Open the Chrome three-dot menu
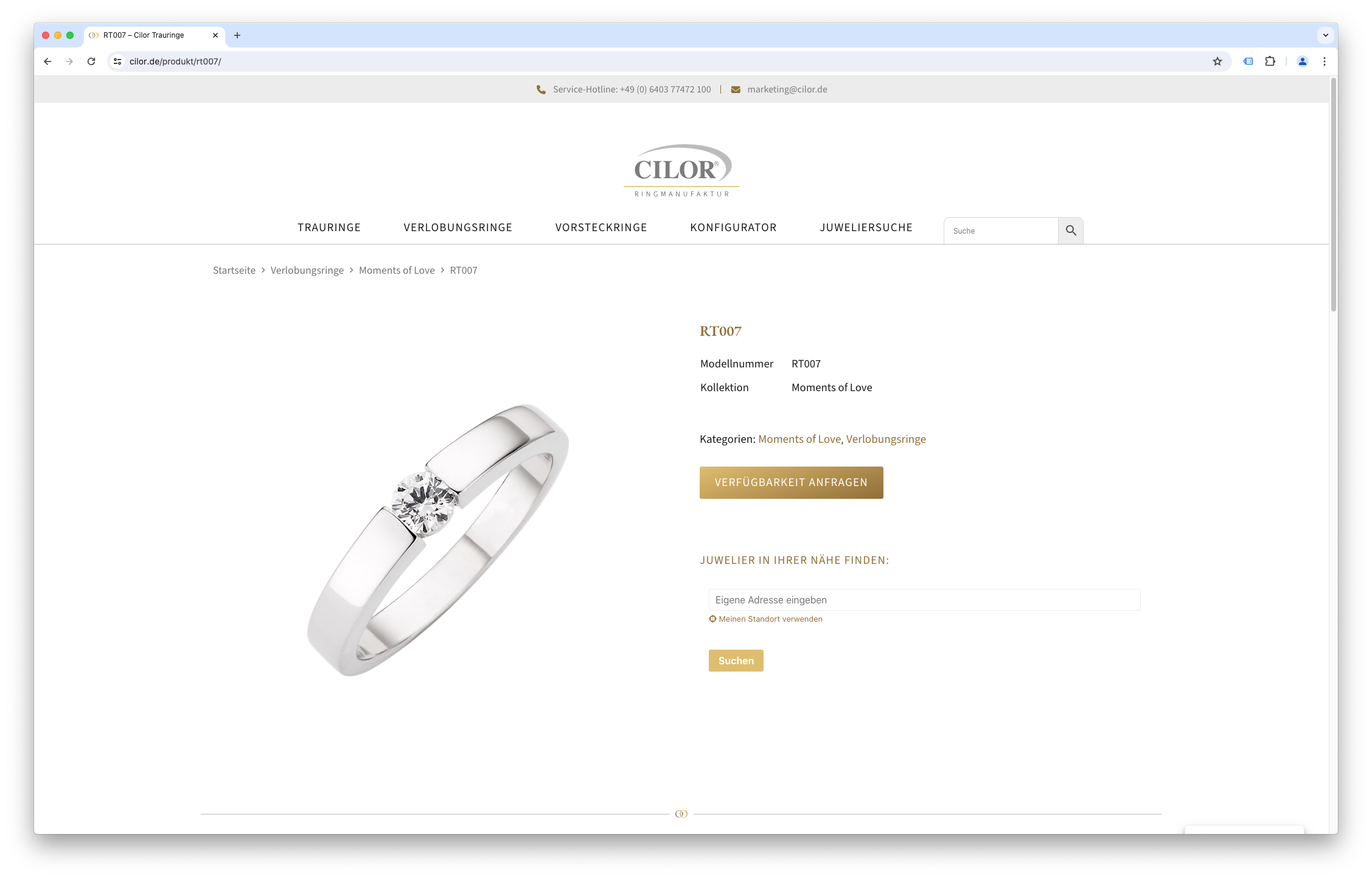 pos(1324,61)
